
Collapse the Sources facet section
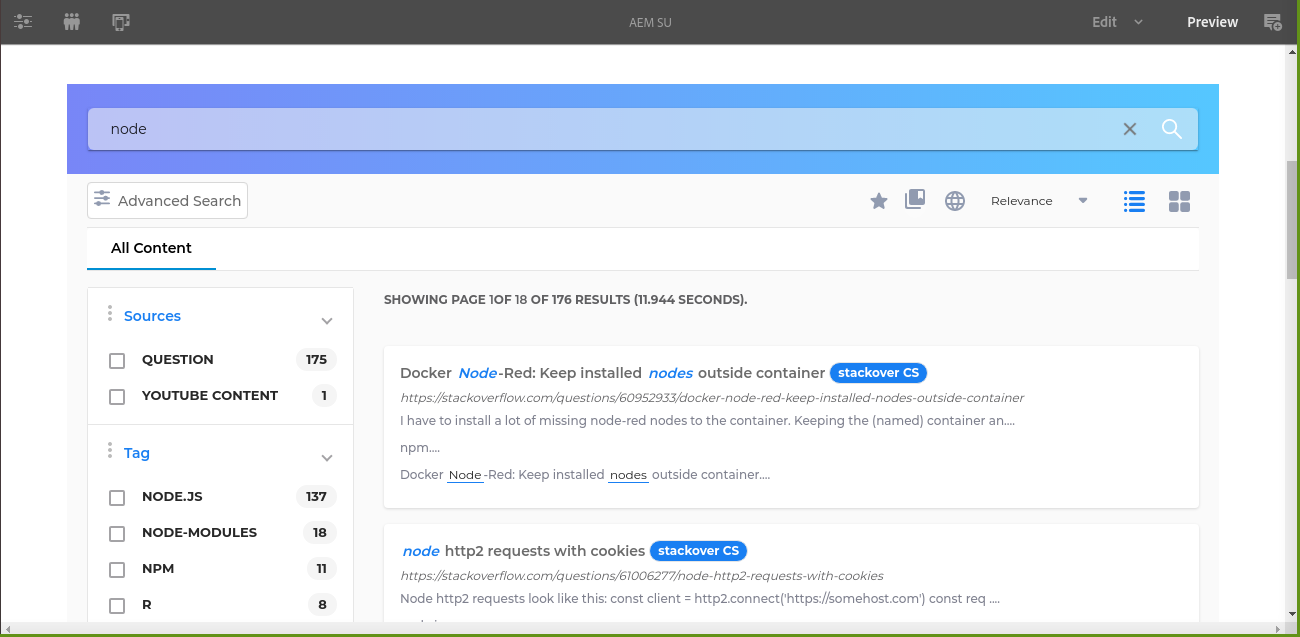coord(326,321)
